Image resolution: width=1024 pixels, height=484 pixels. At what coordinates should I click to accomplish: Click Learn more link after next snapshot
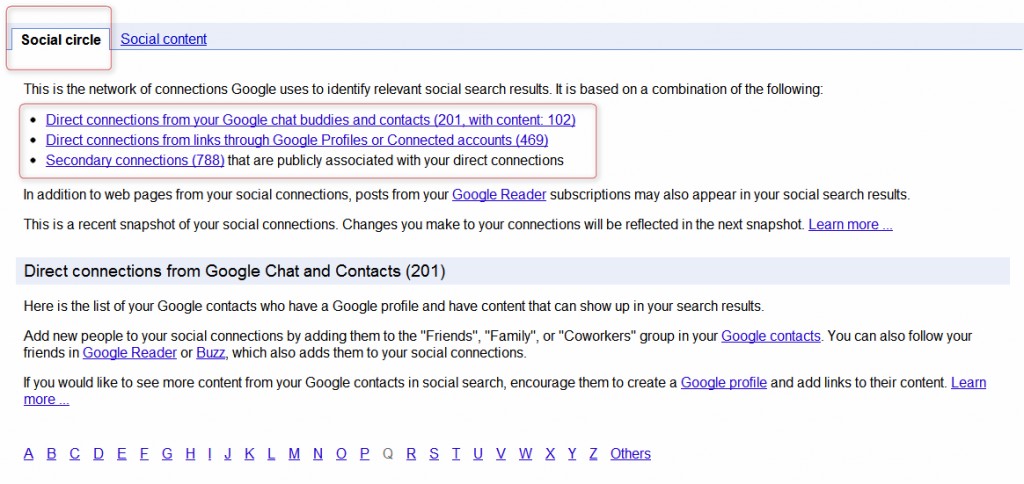(850, 225)
